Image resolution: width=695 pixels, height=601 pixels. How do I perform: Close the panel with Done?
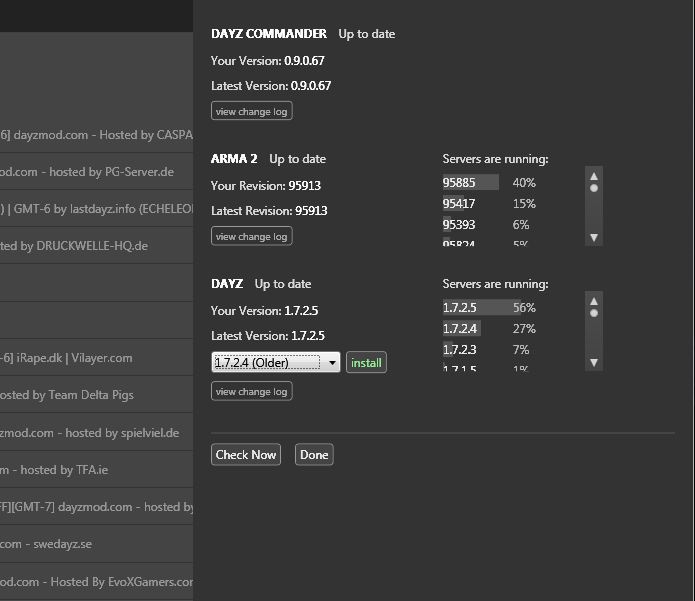pyautogui.click(x=314, y=455)
